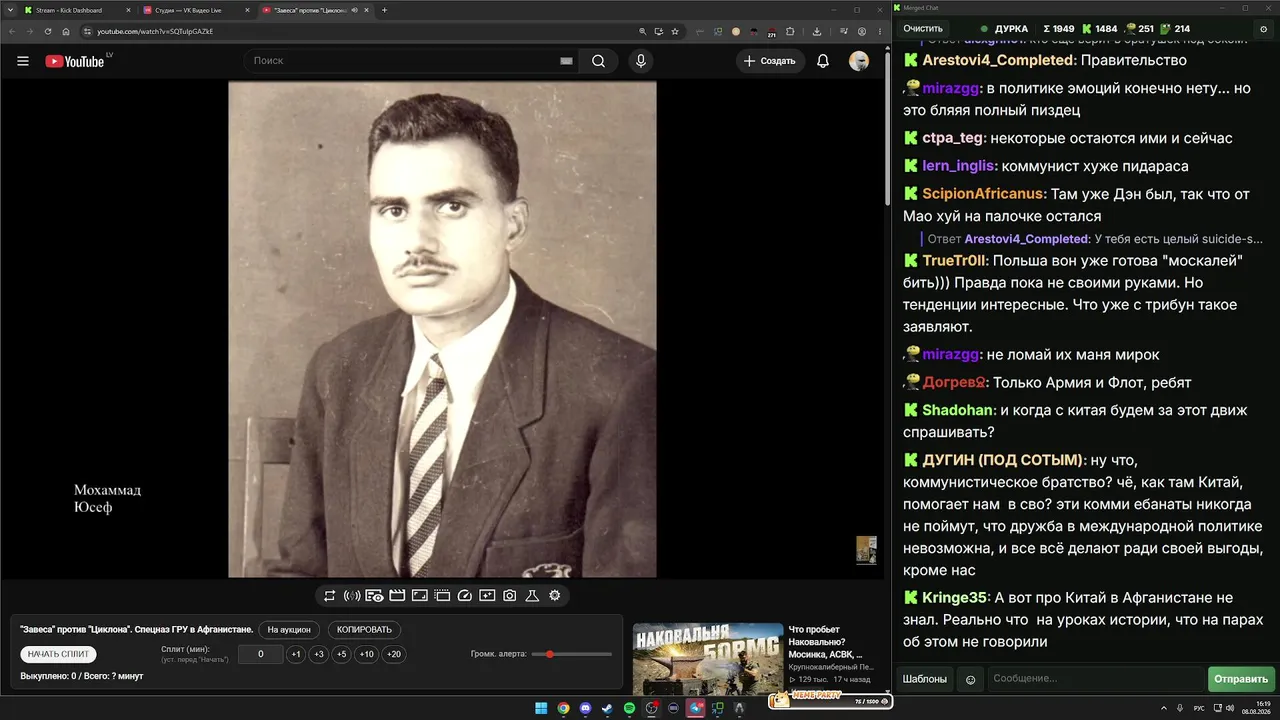Open the Шаблоны templates button in chat

(925, 679)
